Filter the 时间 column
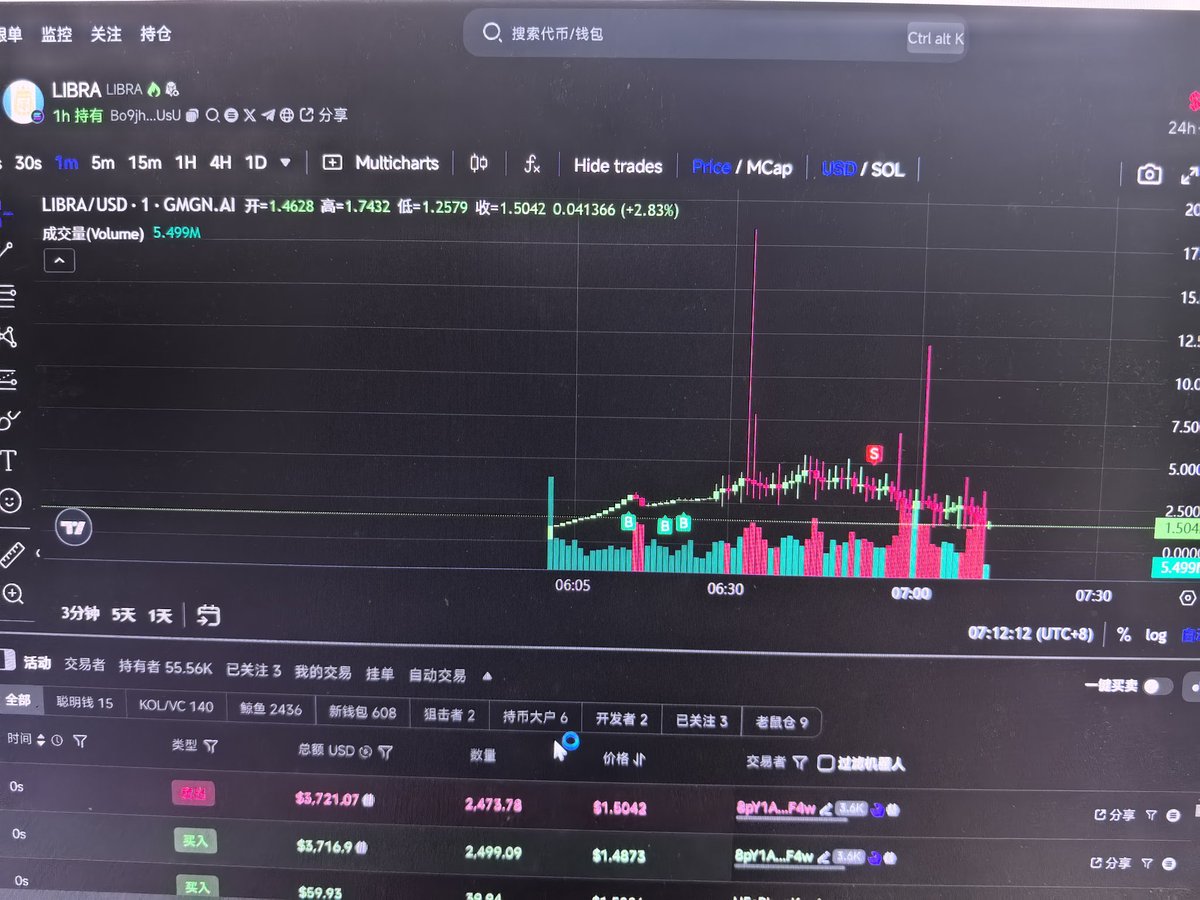Screen dimensions: 1200x900 point(80,741)
